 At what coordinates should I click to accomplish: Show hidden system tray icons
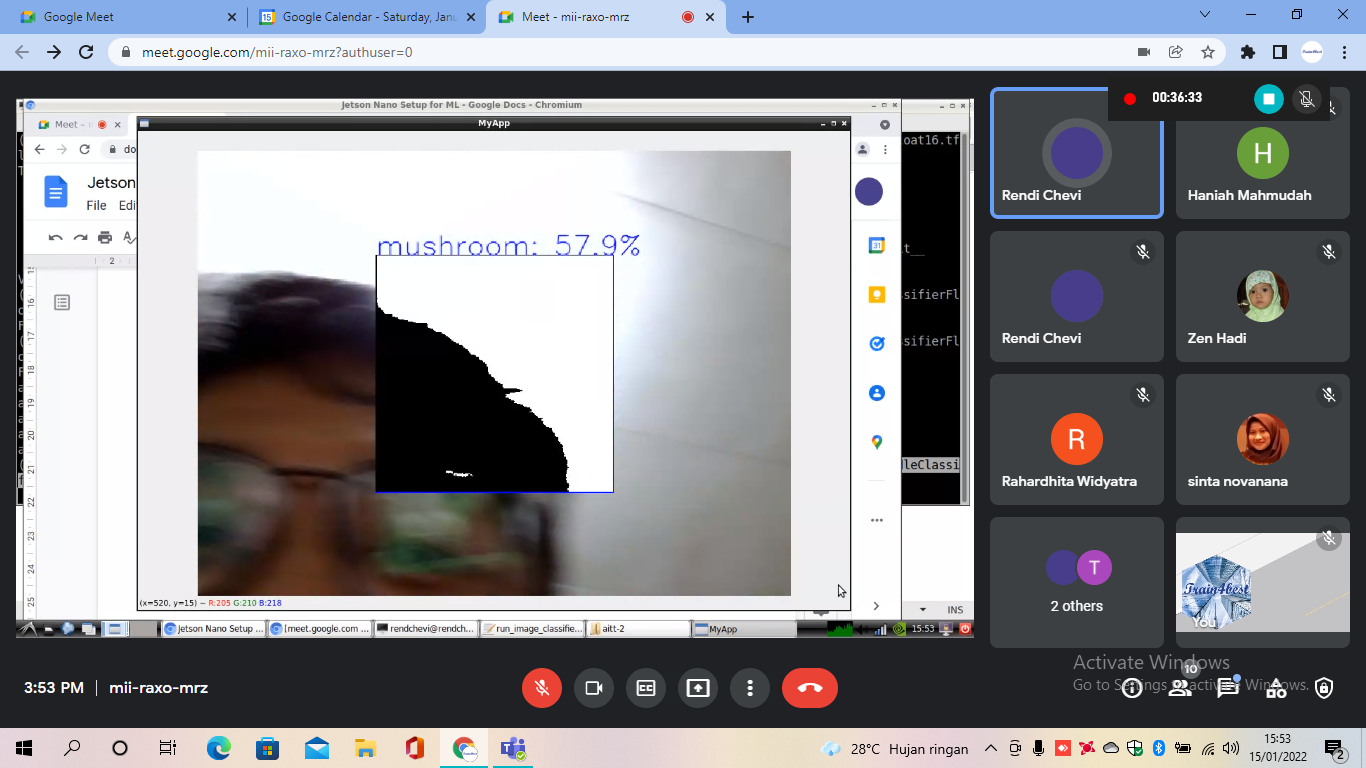(991, 748)
